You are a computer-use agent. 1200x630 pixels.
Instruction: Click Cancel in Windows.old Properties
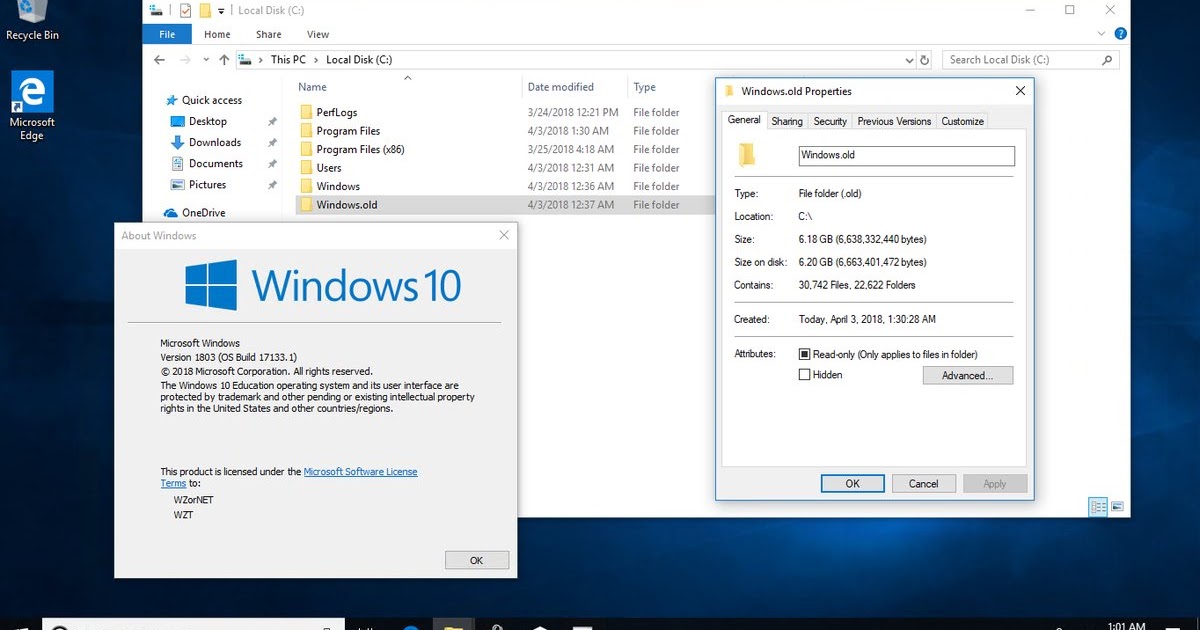point(924,483)
